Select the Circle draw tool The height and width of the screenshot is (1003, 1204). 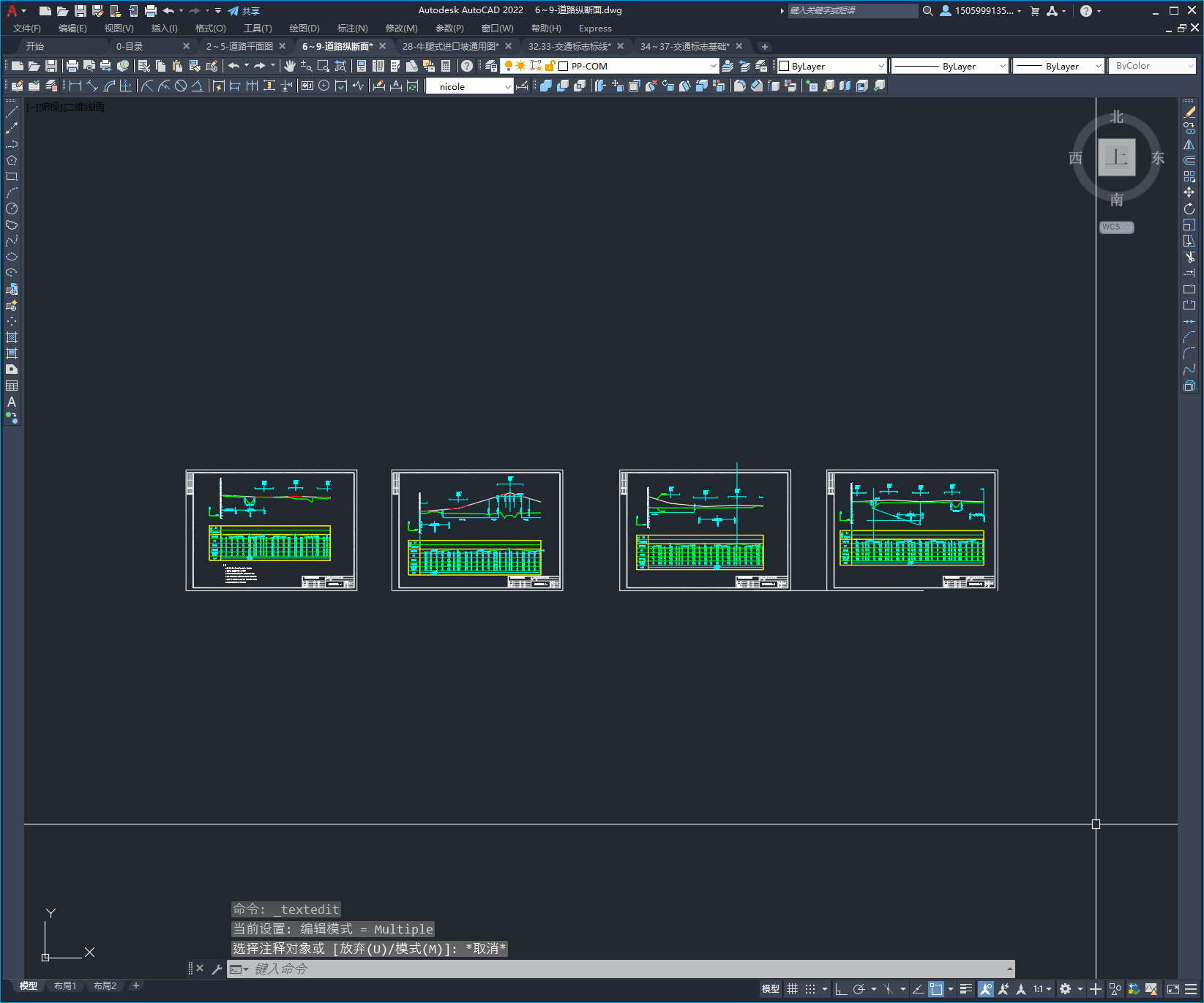pos(12,209)
